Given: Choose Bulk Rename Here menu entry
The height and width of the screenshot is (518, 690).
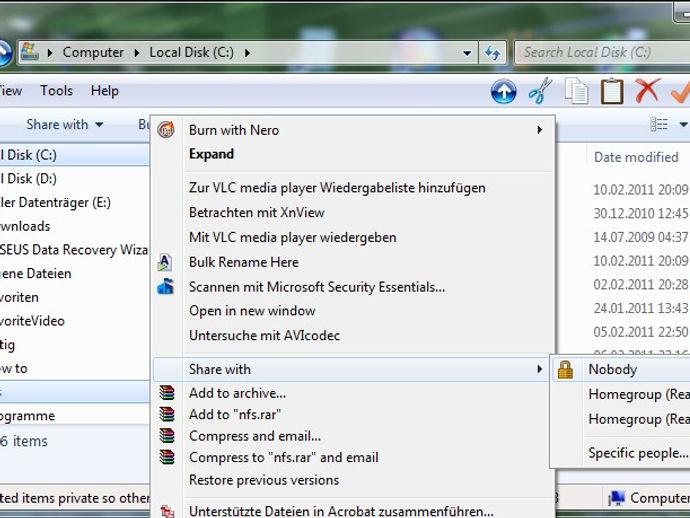Looking at the screenshot, I should (354, 262).
